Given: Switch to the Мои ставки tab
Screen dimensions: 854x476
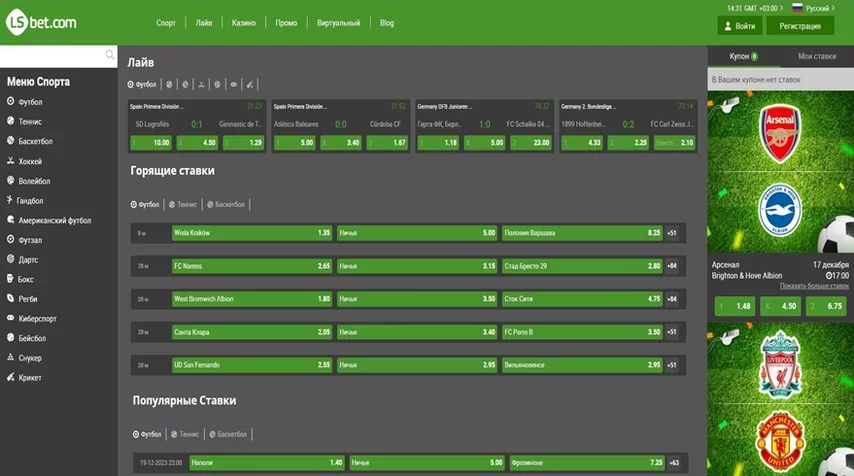Looking at the screenshot, I should [x=816, y=56].
